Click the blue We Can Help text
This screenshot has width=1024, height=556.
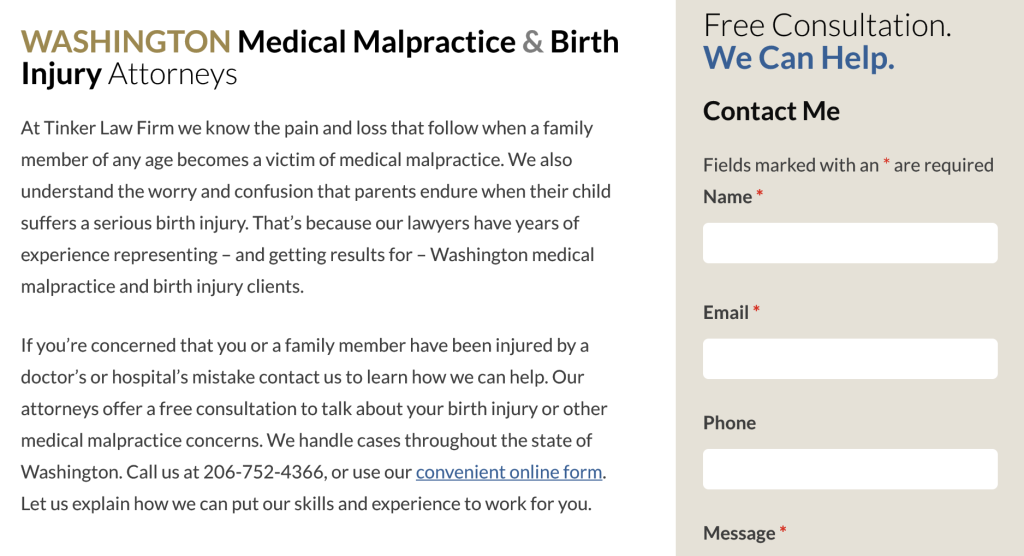pyautogui.click(x=799, y=58)
